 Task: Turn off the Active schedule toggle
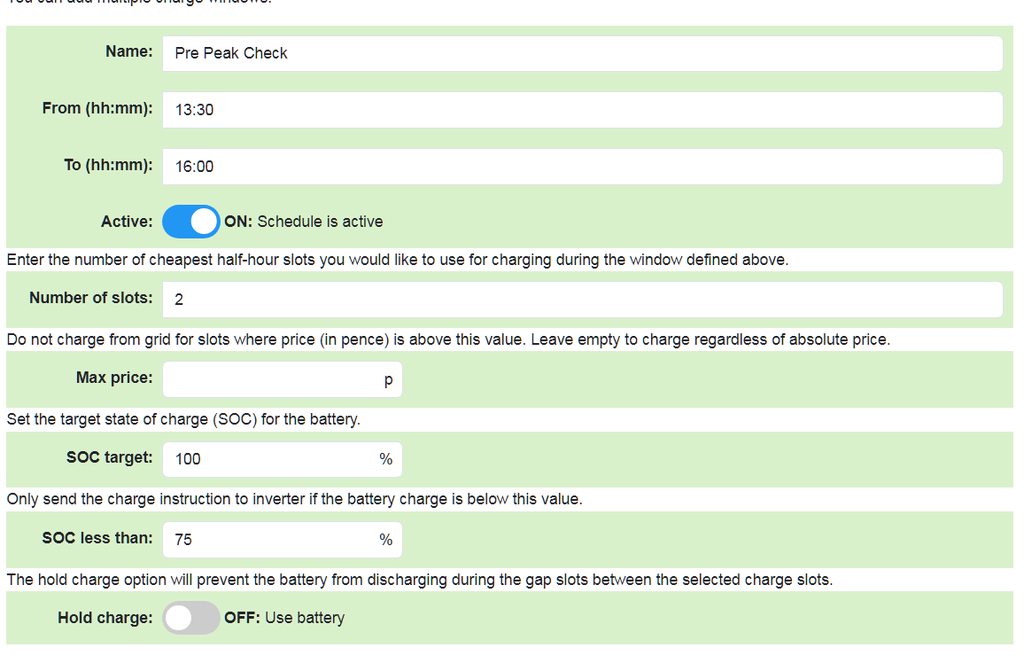(x=190, y=222)
